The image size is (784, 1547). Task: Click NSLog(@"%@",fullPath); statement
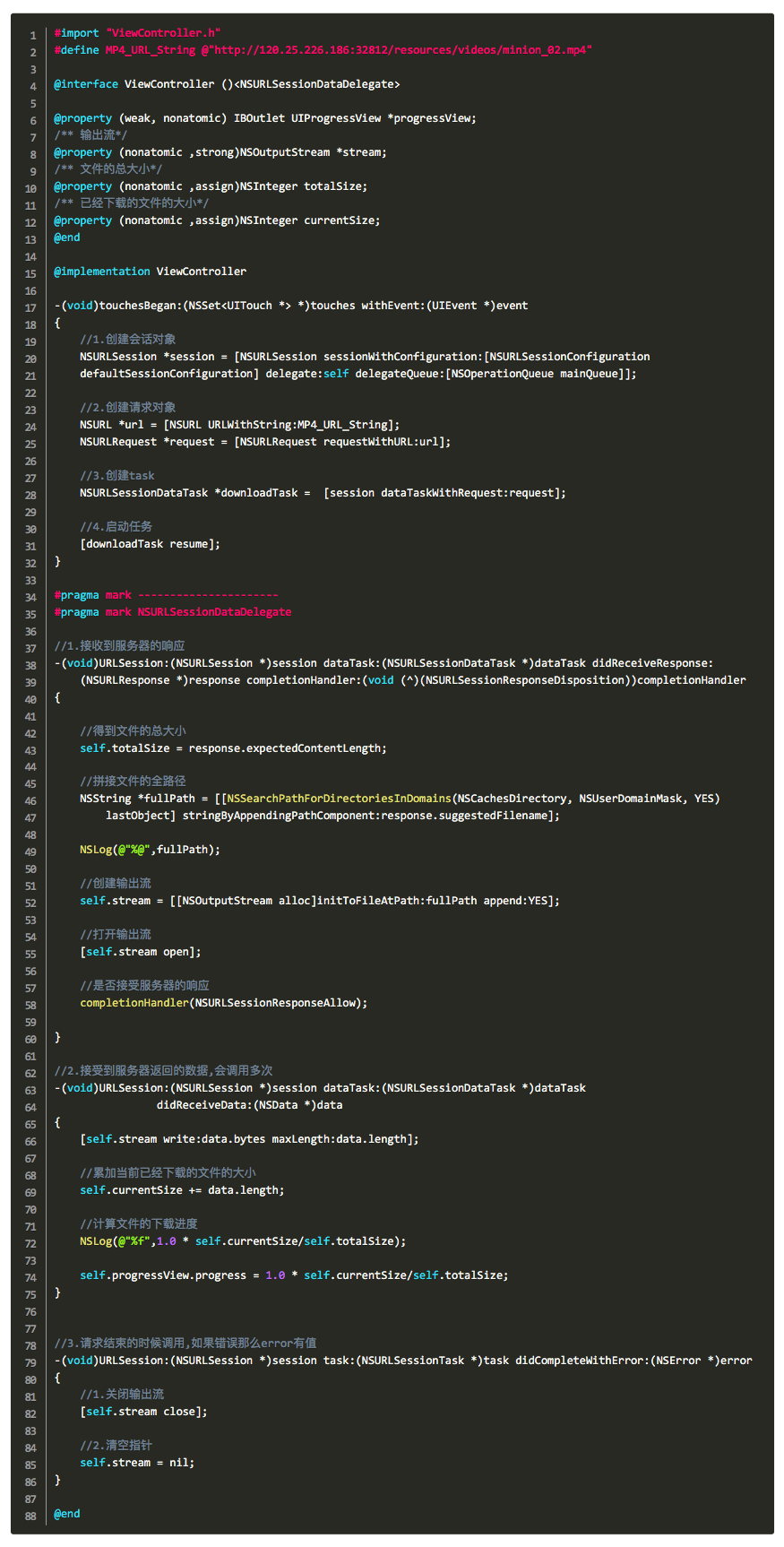[x=150, y=850]
